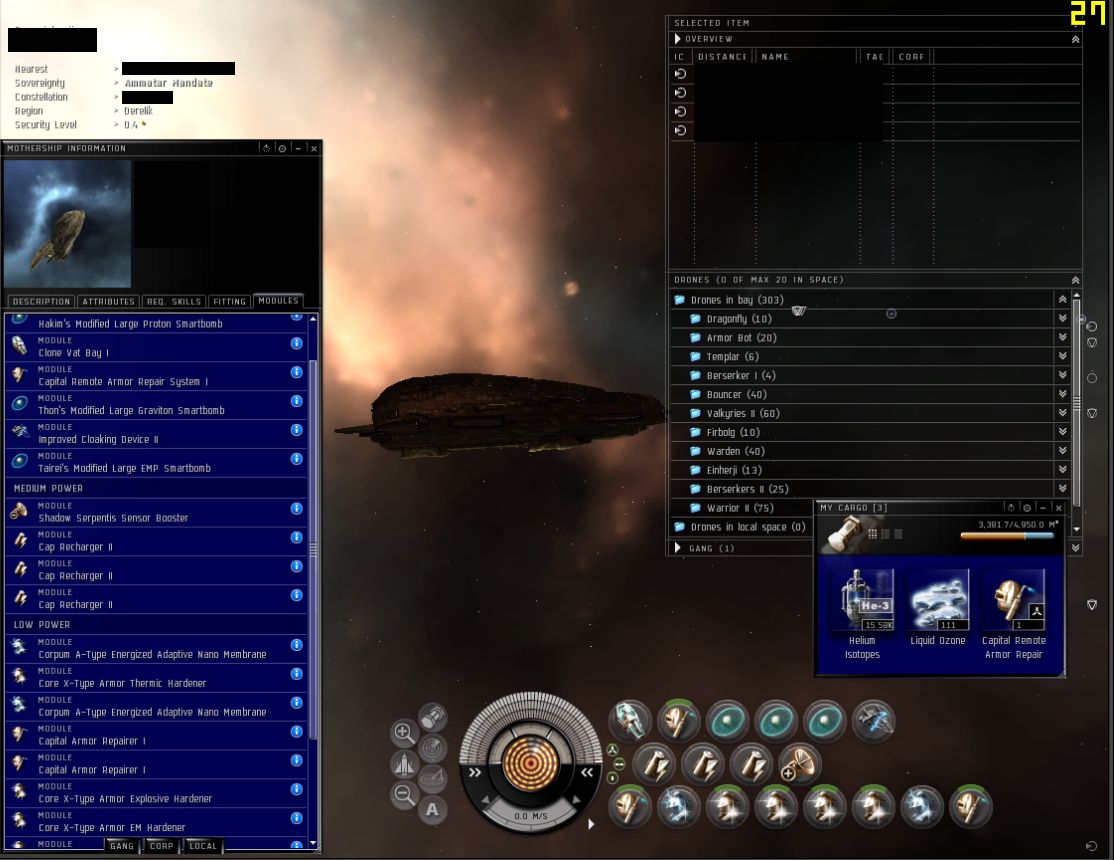Toggle the small green minus icon beside the capacitor

coord(619,764)
